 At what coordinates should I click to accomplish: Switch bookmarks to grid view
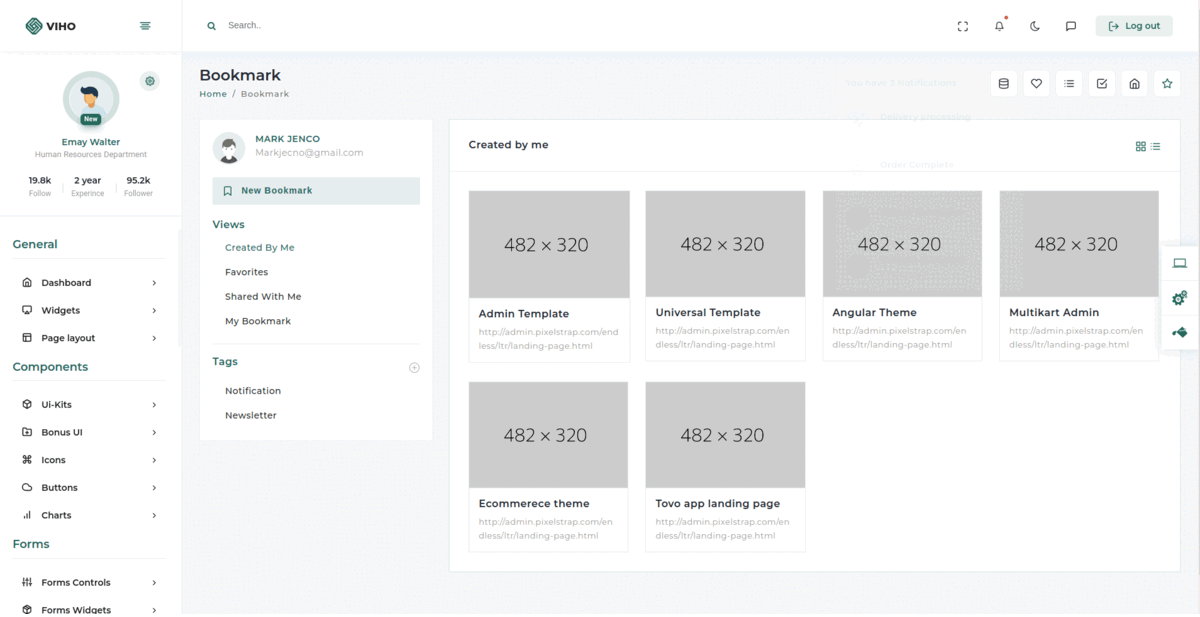pos(1141,147)
